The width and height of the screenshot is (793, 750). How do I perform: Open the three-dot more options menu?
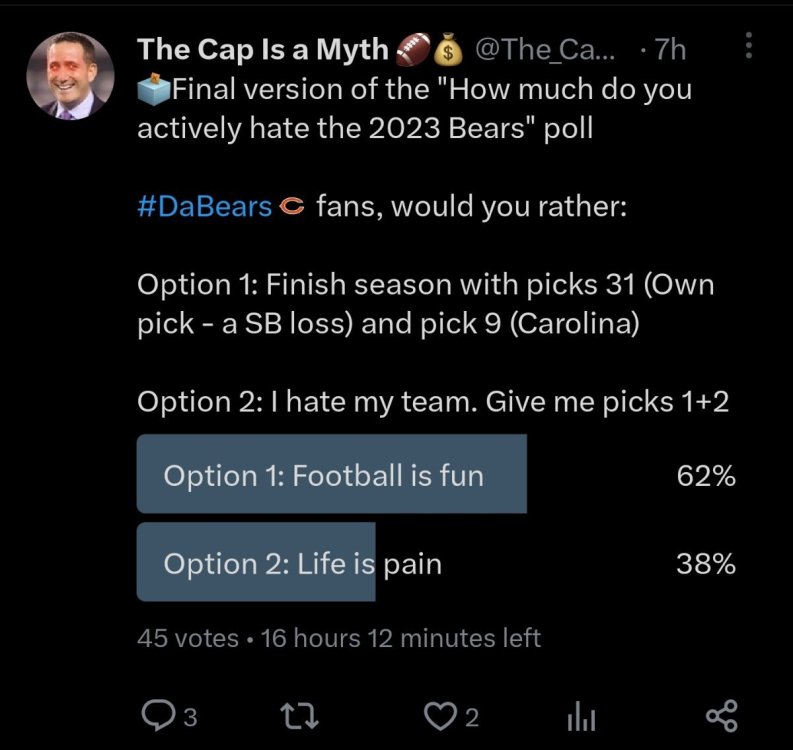[x=751, y=46]
